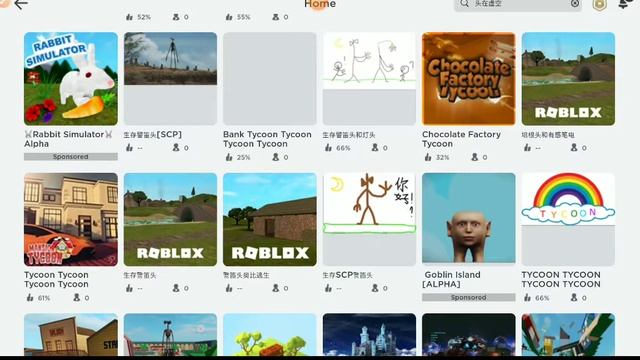Click player count icon under uppercase TYCOON TYCOON title
The image size is (640, 360).
click(574, 298)
